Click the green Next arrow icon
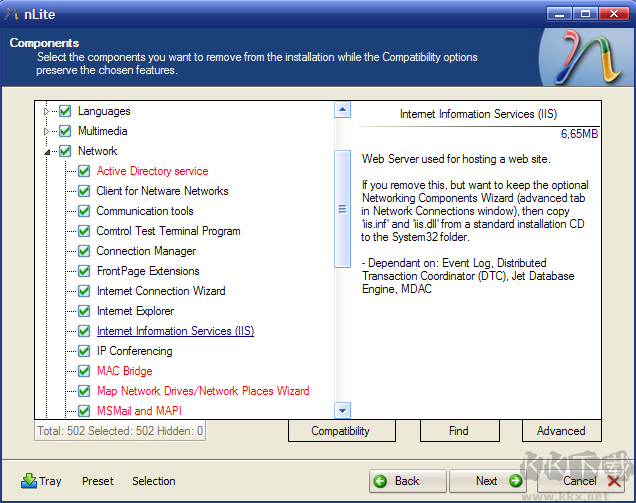Viewport: 636px width, 503px height. point(516,481)
